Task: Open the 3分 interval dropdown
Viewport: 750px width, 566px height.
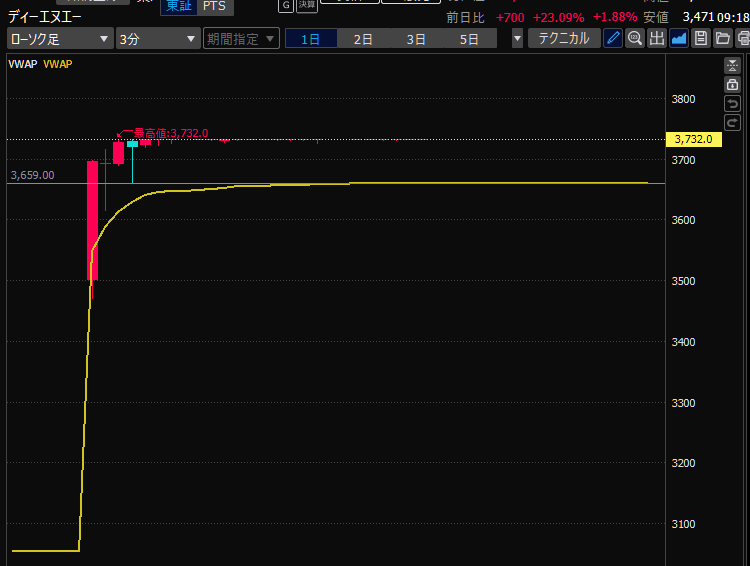Action: click(x=157, y=39)
